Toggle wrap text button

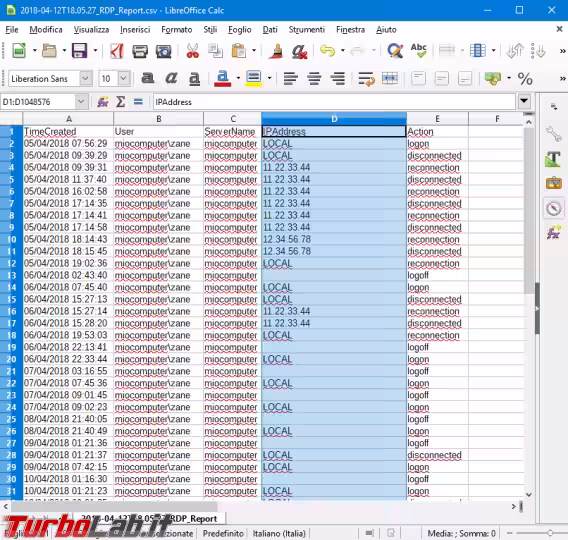(x=366, y=78)
